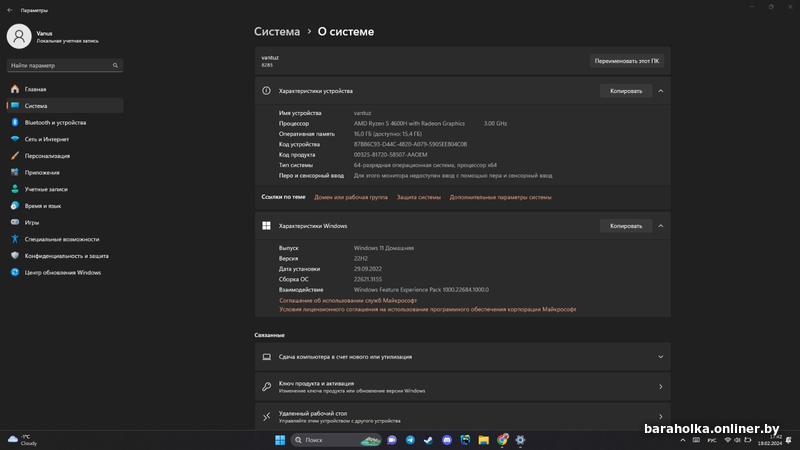Open Удаленный рабочий стол chevron
Screen dimensions: 800x450
[x=661, y=417]
